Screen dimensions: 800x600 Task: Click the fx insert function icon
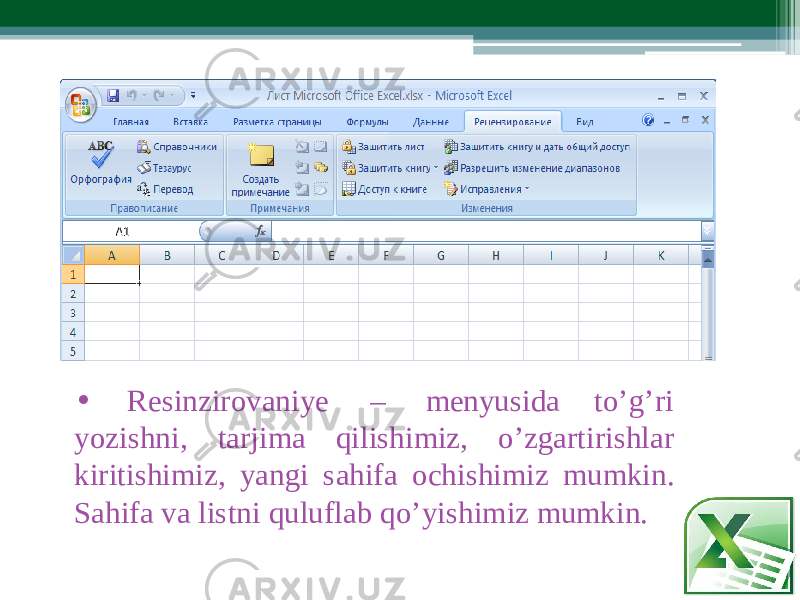coord(260,232)
